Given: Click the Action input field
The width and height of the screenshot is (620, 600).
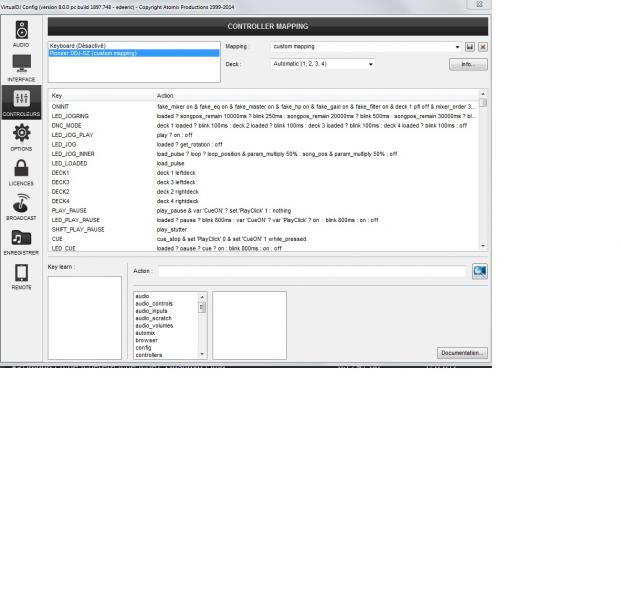Looking at the screenshot, I should click(312, 271).
